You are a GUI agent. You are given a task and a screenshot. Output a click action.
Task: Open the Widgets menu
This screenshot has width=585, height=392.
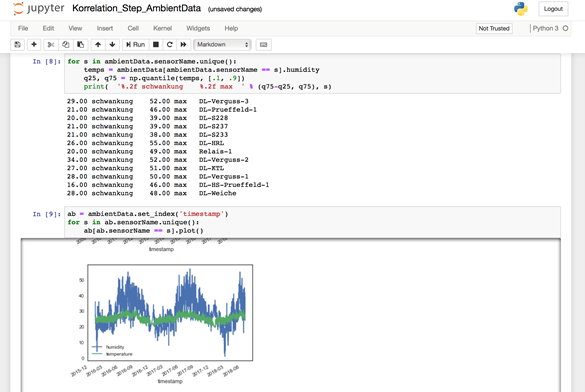(x=198, y=28)
